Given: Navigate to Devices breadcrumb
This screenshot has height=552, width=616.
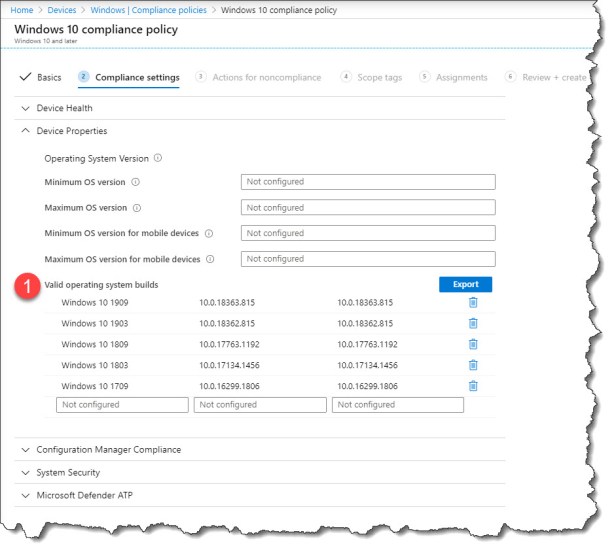Looking at the screenshot, I should pyautogui.click(x=62, y=10).
